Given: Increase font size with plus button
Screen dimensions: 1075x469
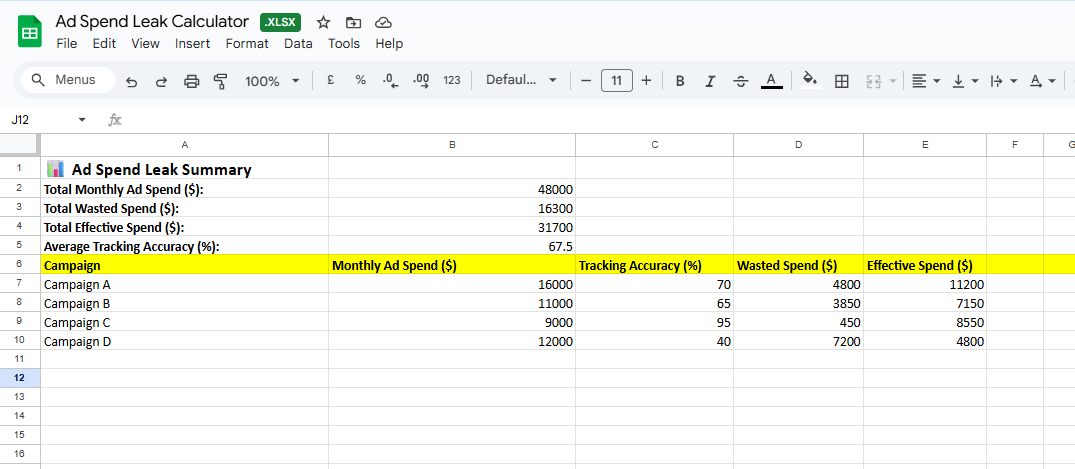Looking at the screenshot, I should (x=647, y=80).
